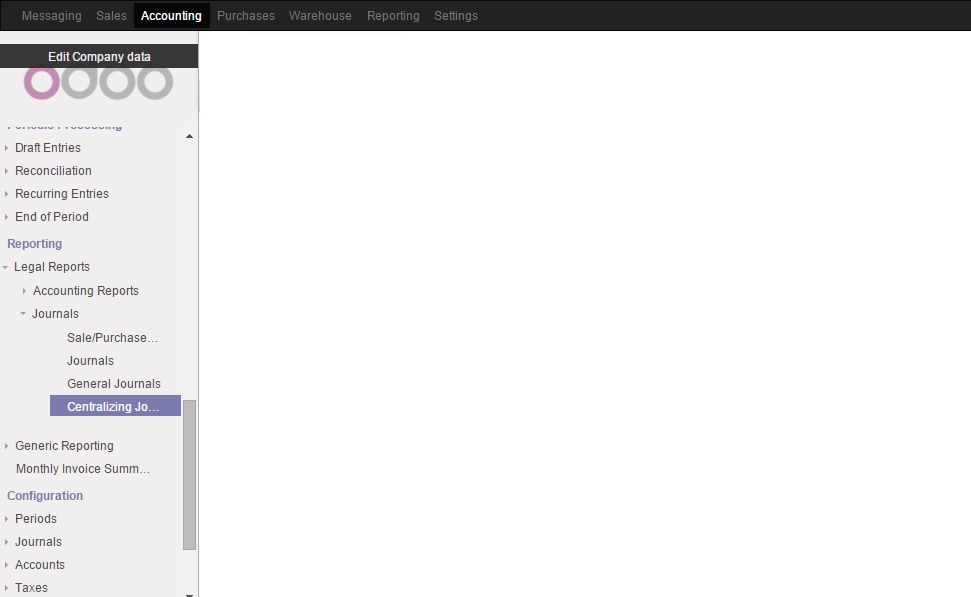Collapse the Legal Reports tree
This screenshot has height=597, width=971.
[6, 267]
